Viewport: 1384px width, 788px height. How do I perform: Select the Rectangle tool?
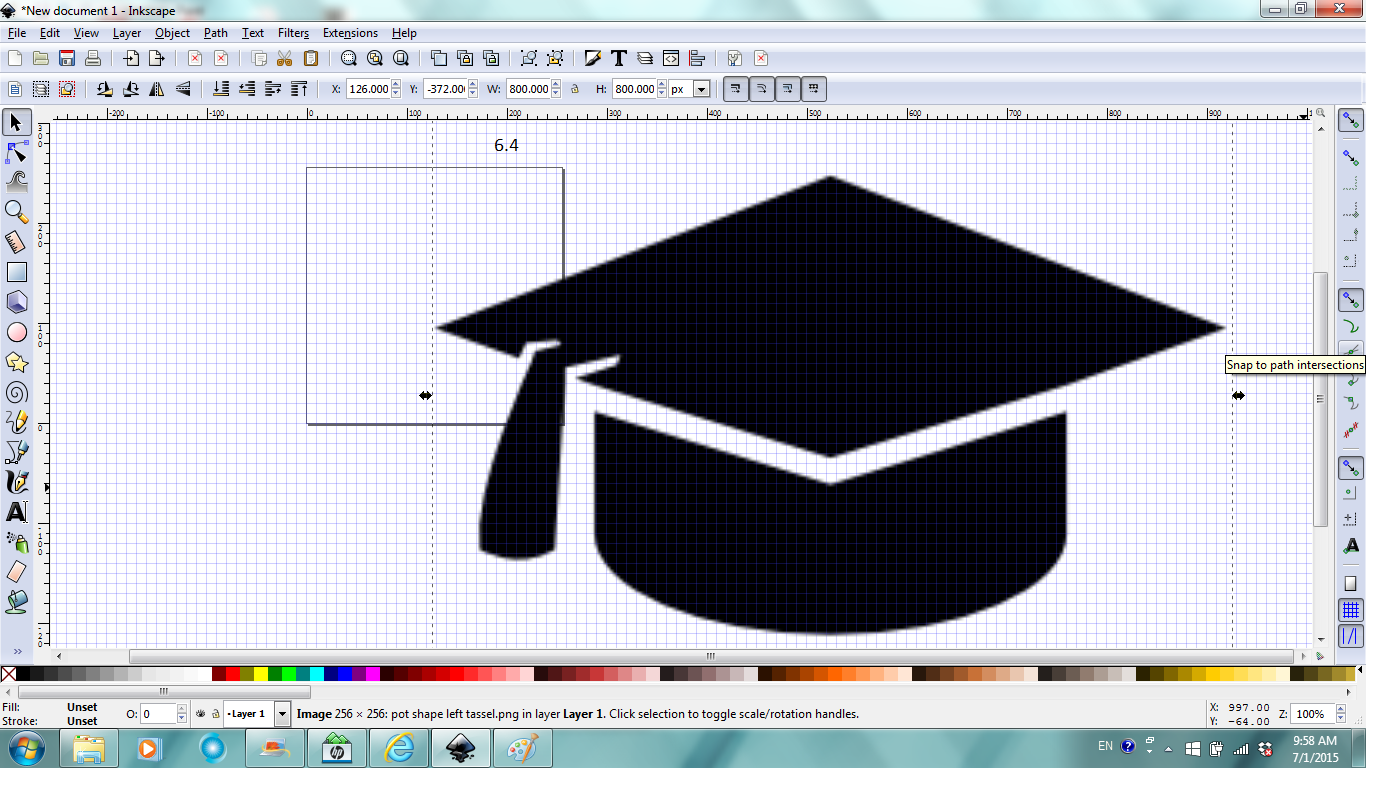pyautogui.click(x=16, y=271)
